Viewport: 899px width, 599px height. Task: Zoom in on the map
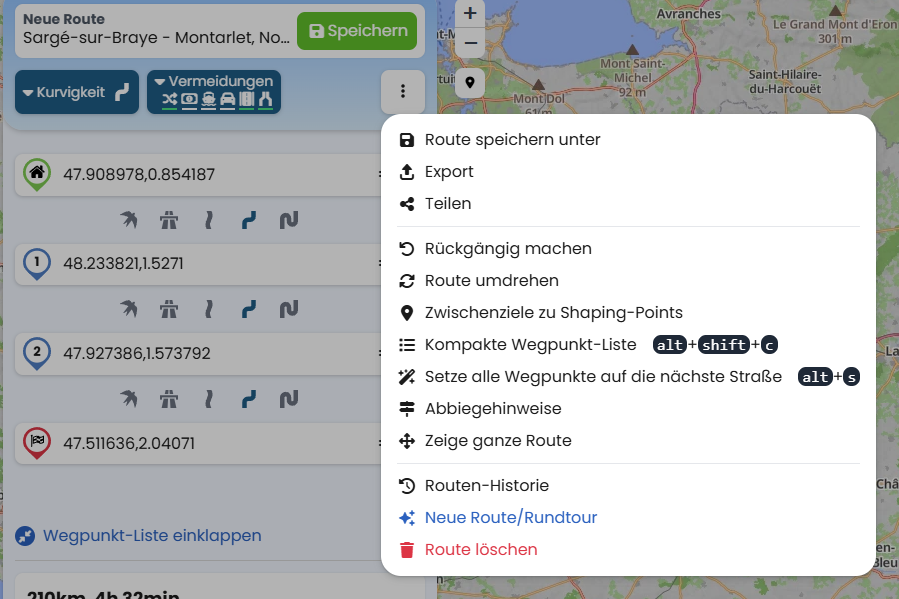[x=469, y=14]
